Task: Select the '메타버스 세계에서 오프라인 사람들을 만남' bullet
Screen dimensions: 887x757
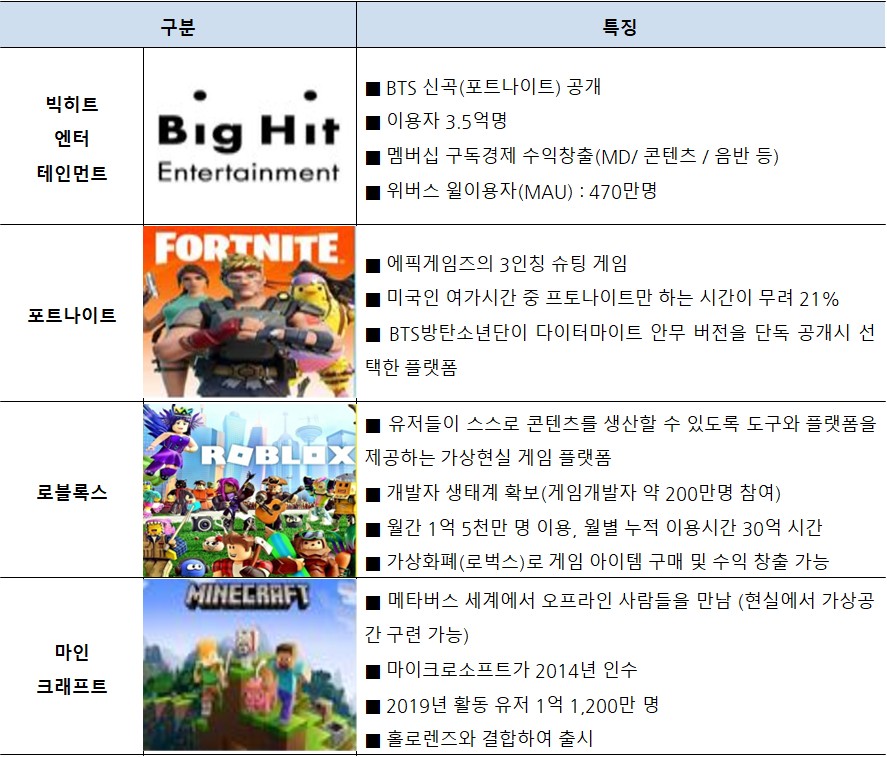Action: pyautogui.click(x=620, y=617)
